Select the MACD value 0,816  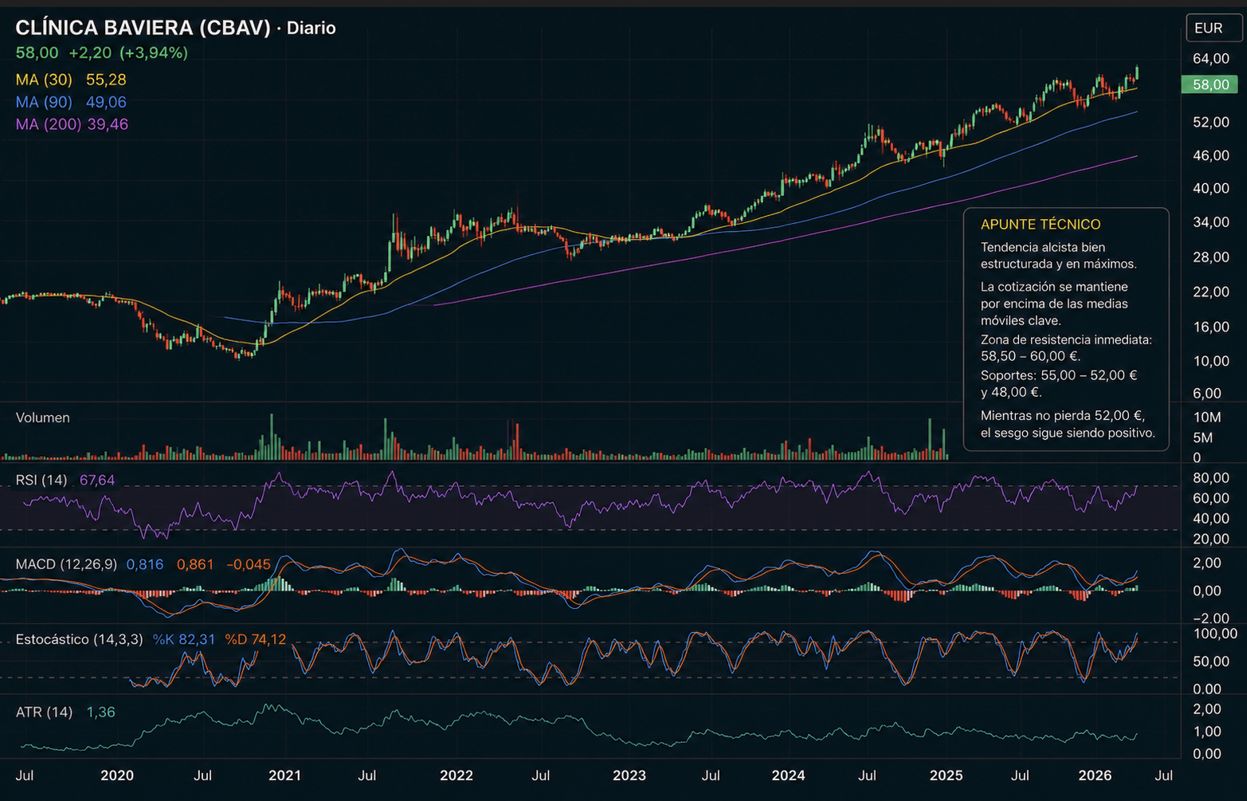[x=145, y=564]
